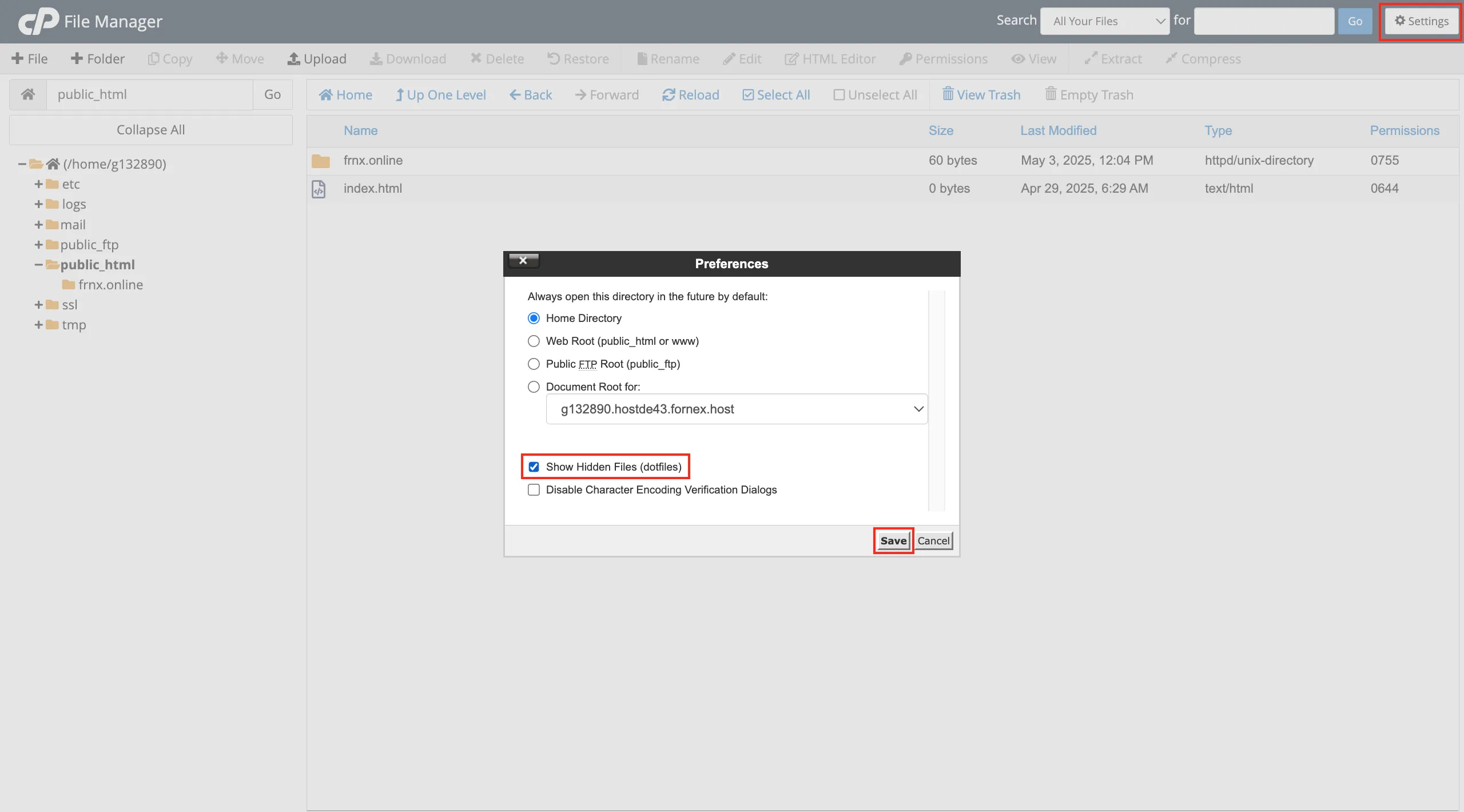Image resolution: width=1464 pixels, height=812 pixels.
Task: Click the Upload icon in toolbar
Action: 293,59
